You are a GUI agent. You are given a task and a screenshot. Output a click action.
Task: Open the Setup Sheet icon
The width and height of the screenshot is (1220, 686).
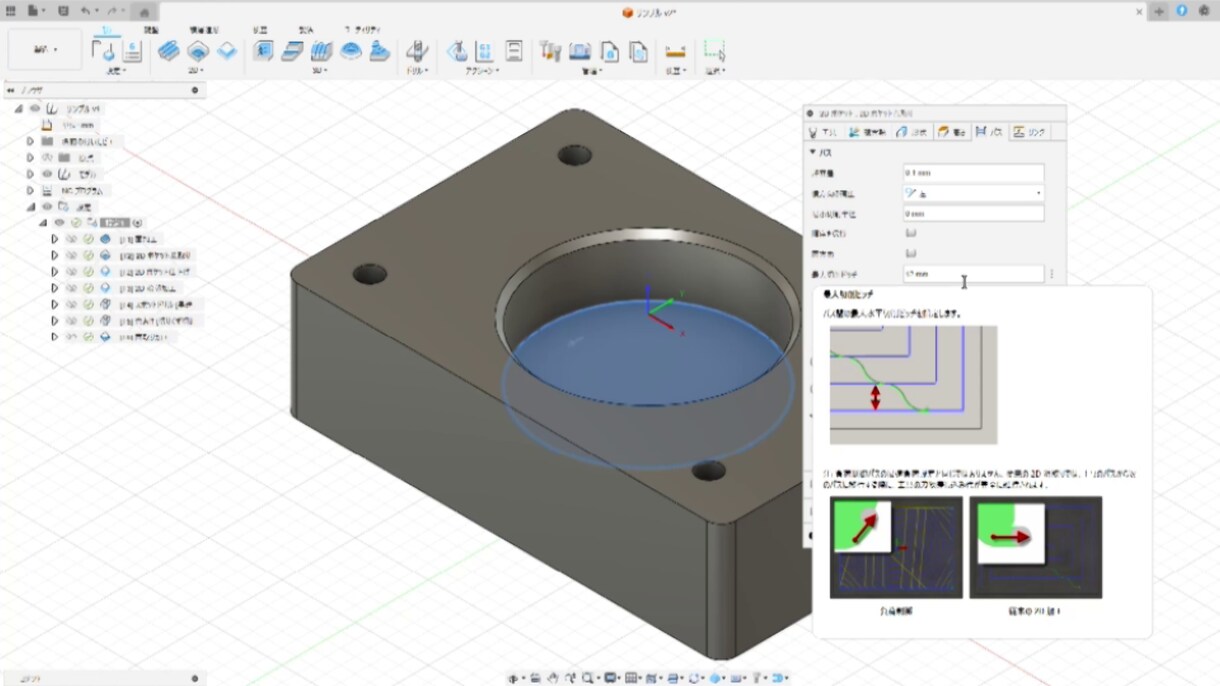coord(514,51)
